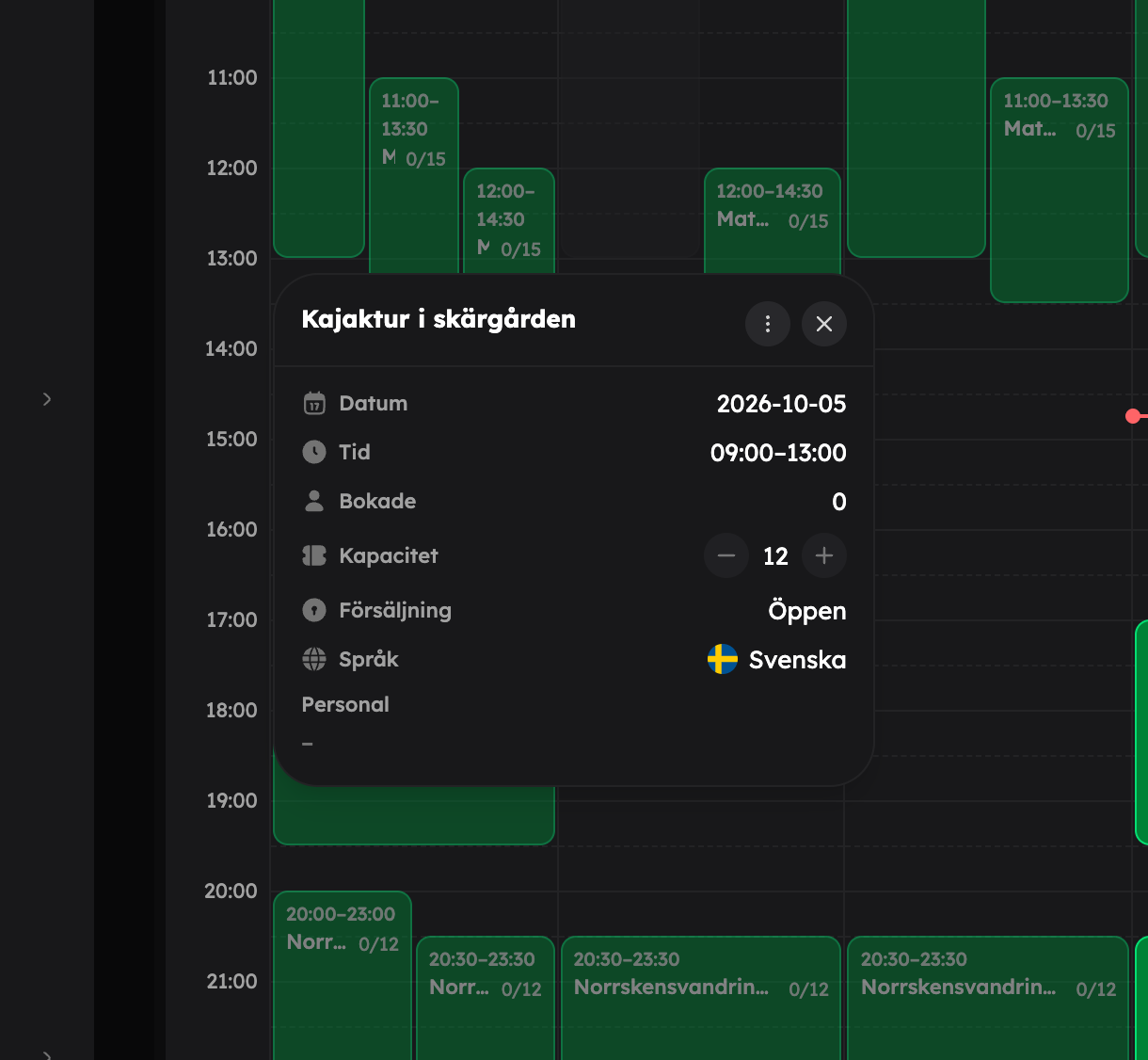The height and width of the screenshot is (1060, 1148).
Task: Expand the sidebar using the middle chevron
Action: click(x=47, y=399)
